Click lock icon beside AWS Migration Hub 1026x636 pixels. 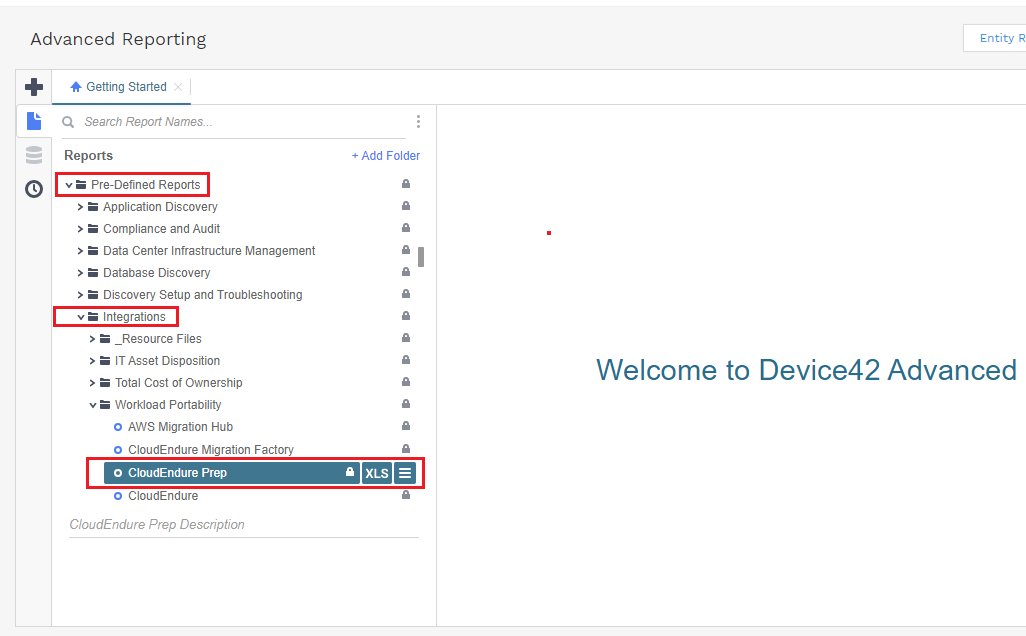pyautogui.click(x=406, y=426)
